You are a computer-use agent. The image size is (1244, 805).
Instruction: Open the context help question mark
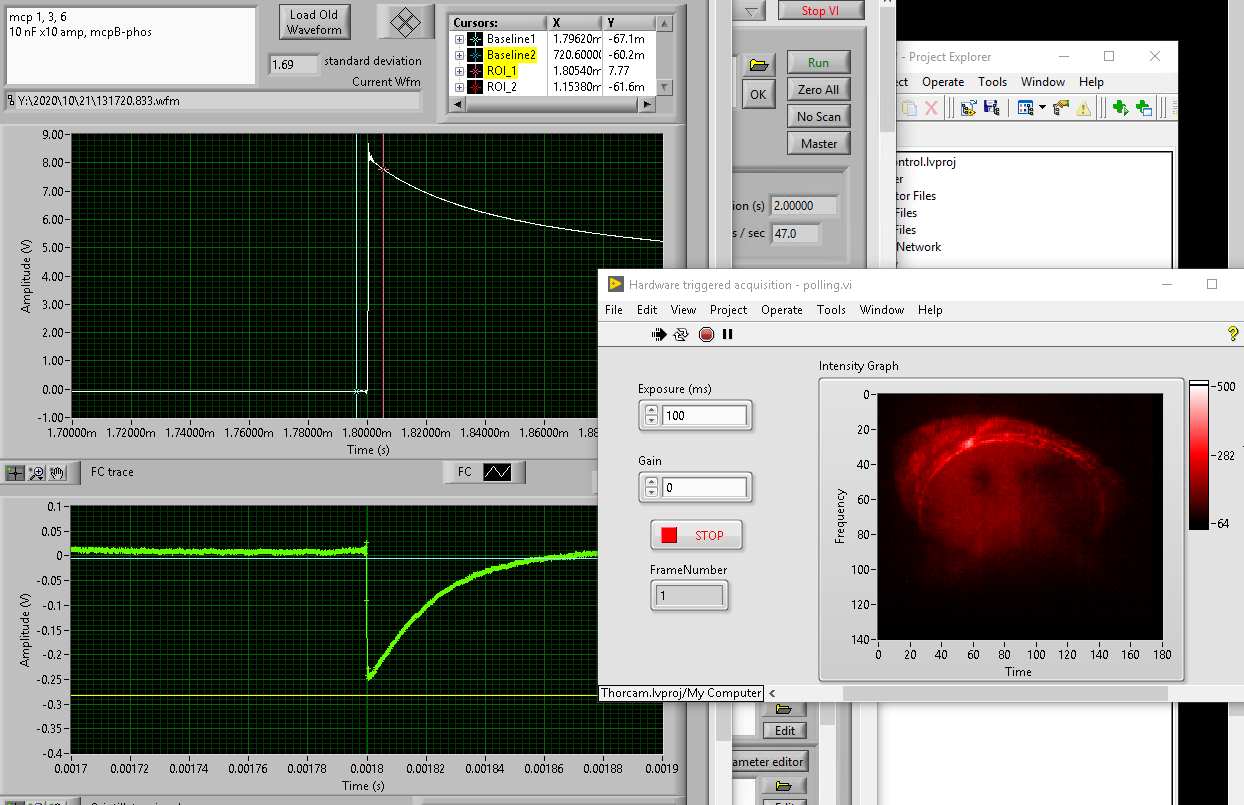coord(1232,334)
